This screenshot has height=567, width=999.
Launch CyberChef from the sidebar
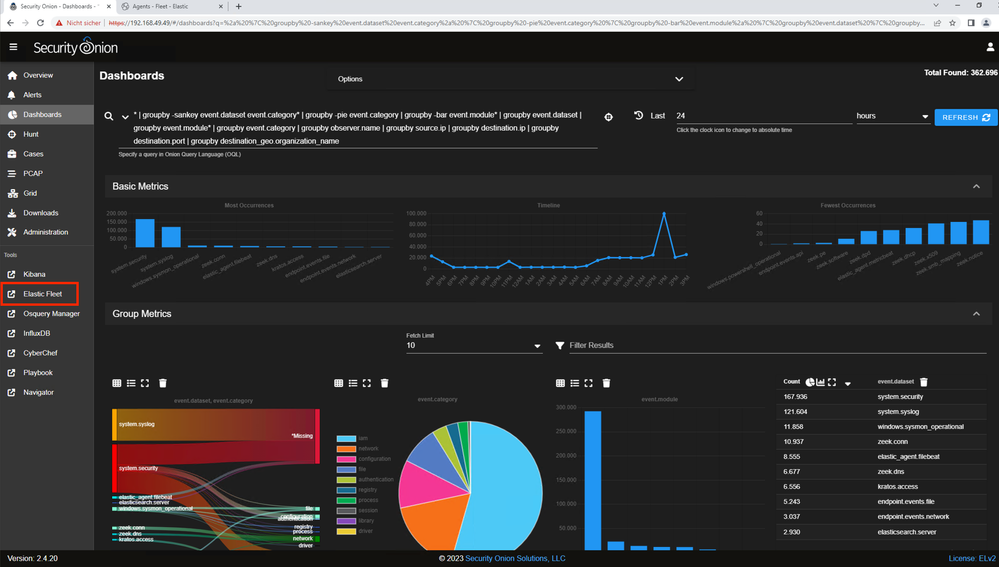(47, 353)
